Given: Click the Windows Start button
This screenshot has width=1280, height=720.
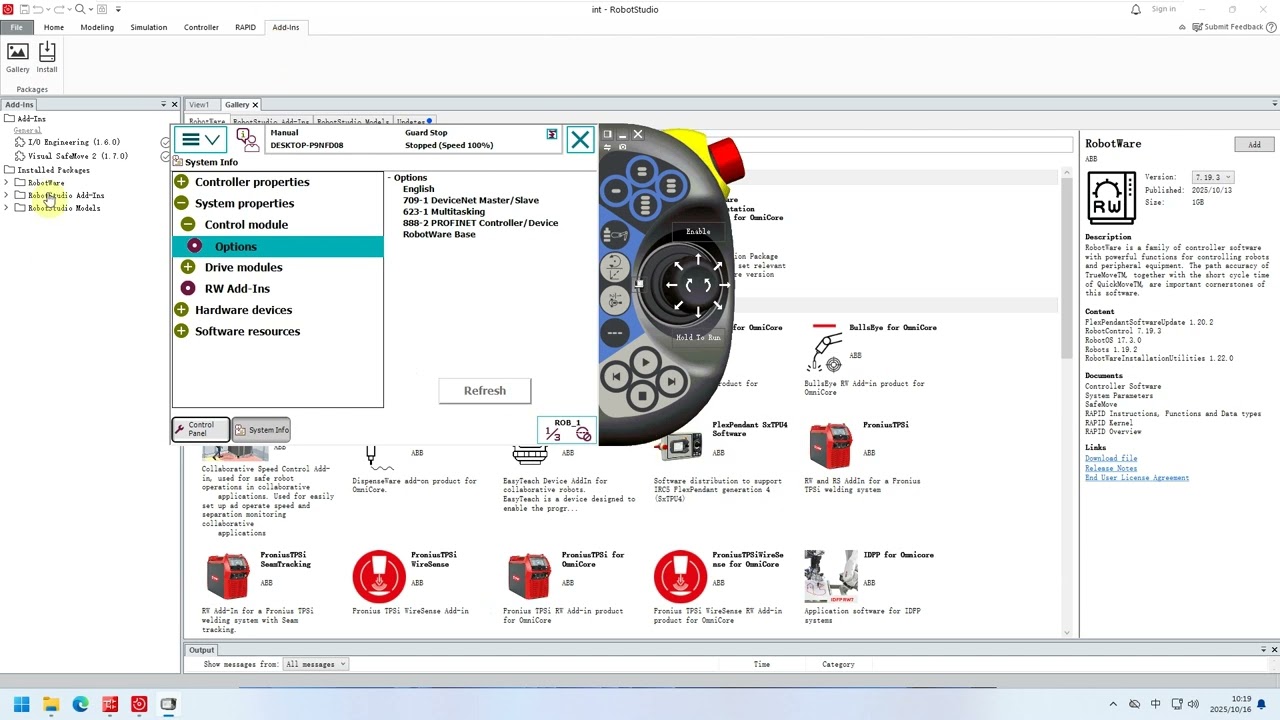Looking at the screenshot, I should 21,704.
